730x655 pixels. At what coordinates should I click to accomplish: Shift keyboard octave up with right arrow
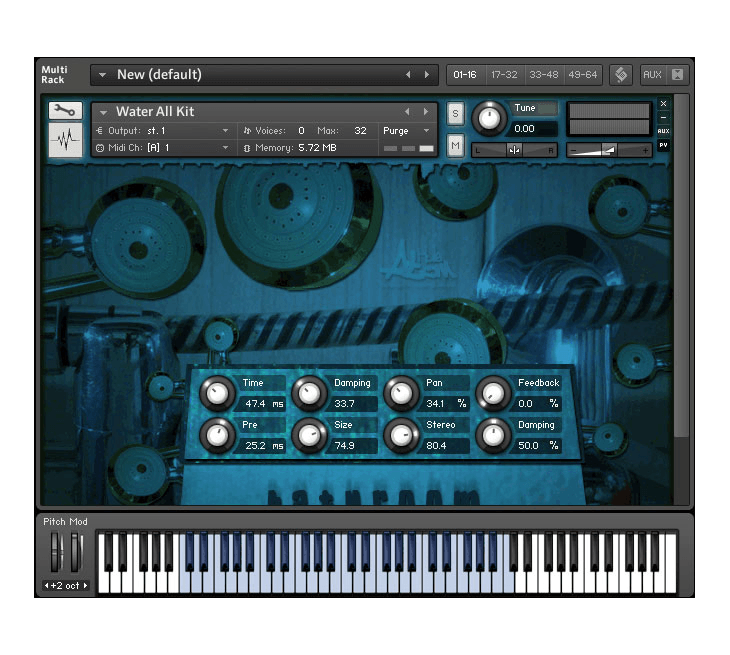point(86,586)
